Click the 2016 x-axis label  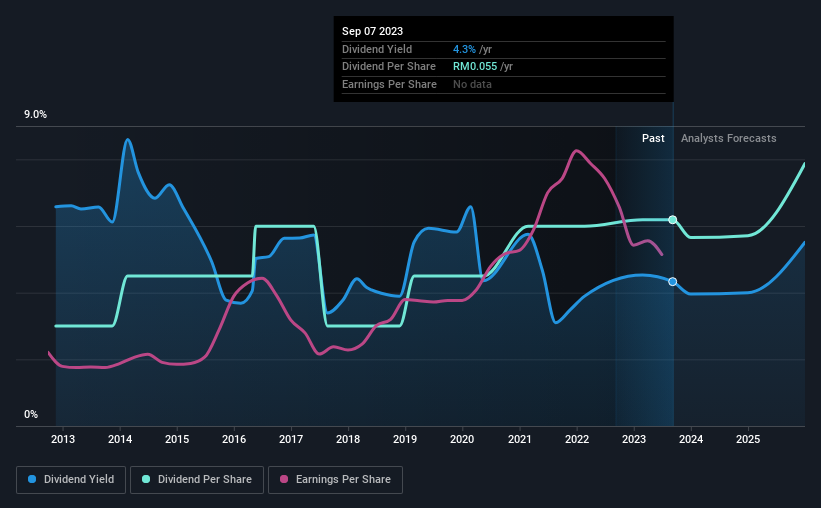pos(234,439)
